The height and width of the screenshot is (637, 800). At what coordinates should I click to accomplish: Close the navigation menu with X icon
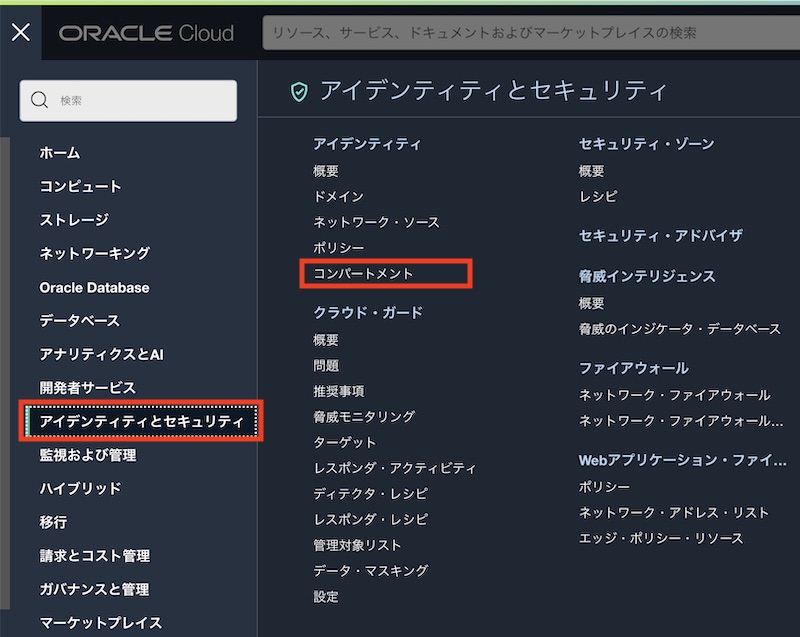click(21, 32)
